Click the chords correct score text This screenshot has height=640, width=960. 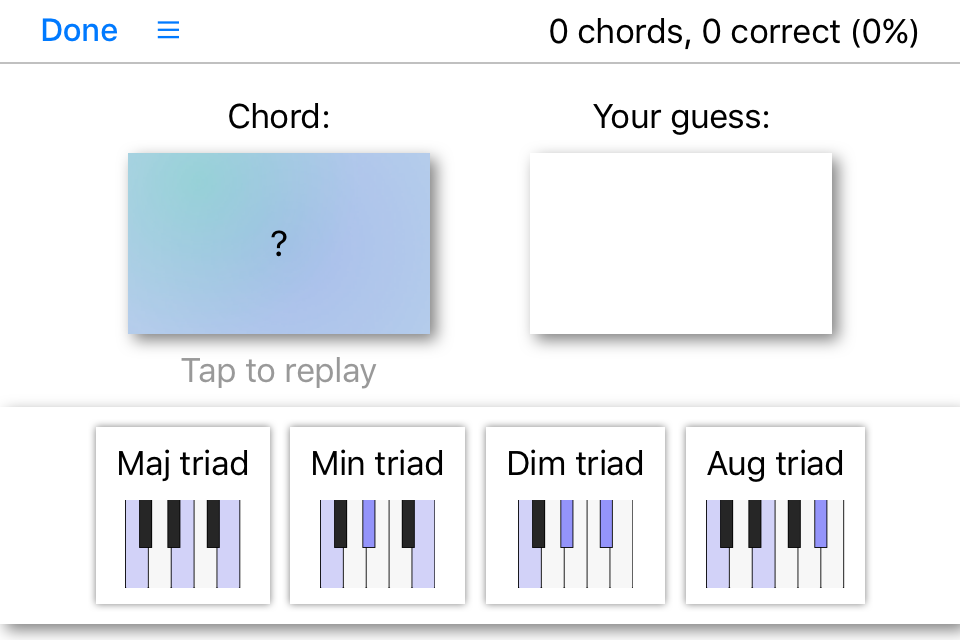coord(733,32)
